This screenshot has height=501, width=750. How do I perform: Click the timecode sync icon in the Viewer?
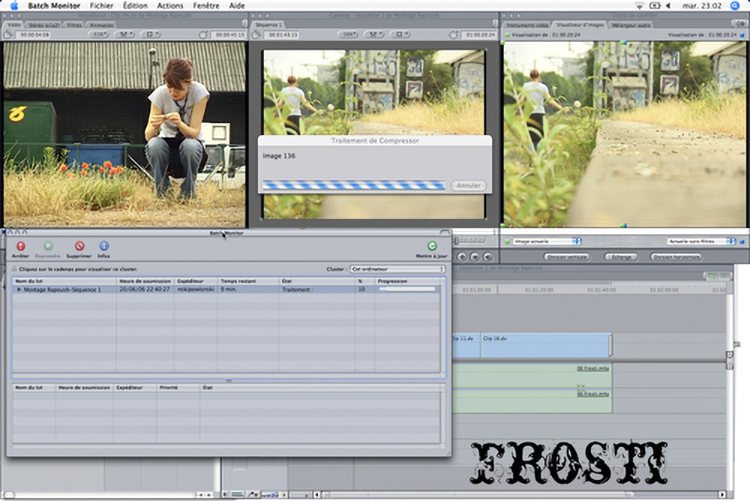pos(204,35)
